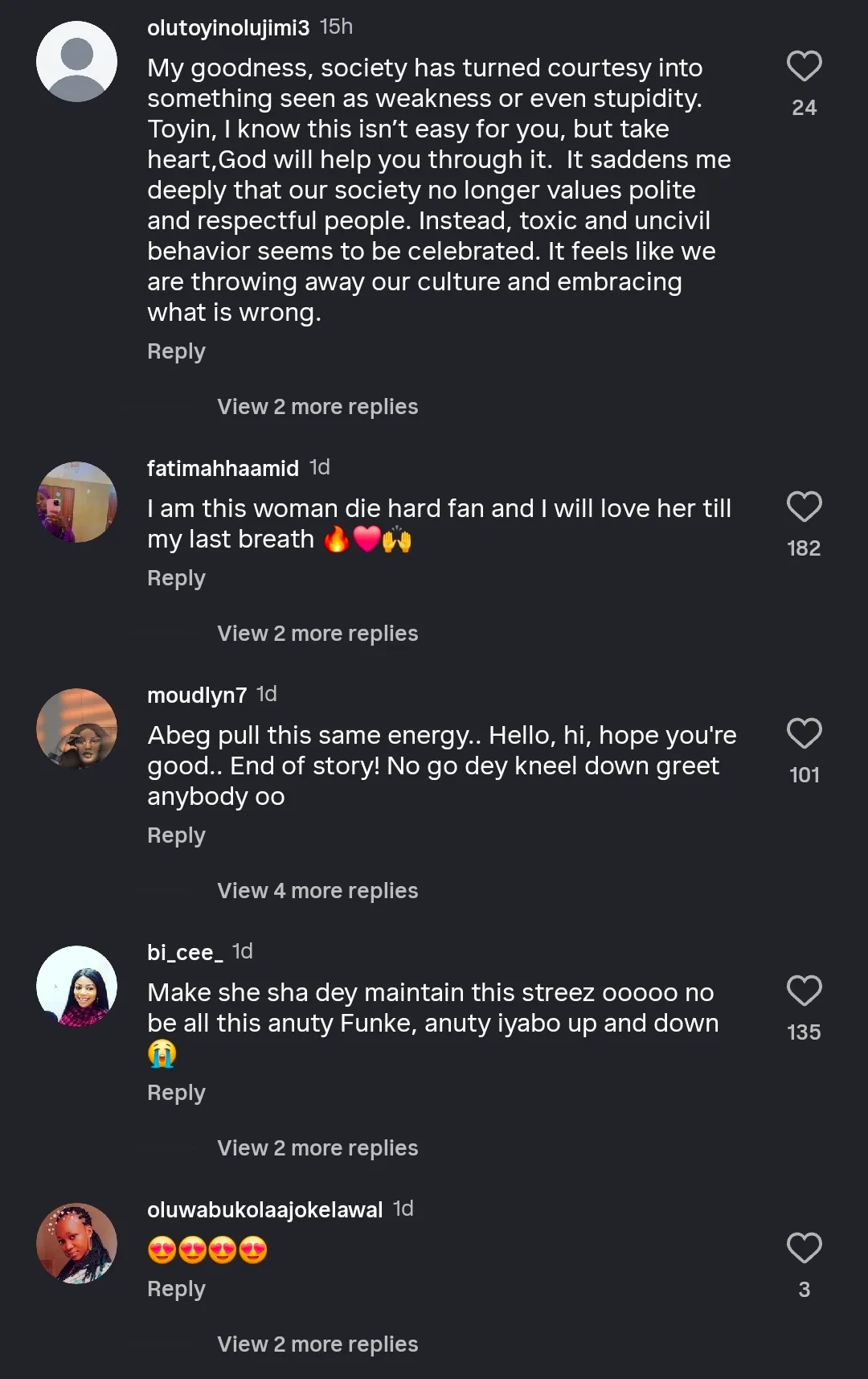Show 2 more replies under fatimahhaamid
This screenshot has width=868, height=1379.
[317, 634]
